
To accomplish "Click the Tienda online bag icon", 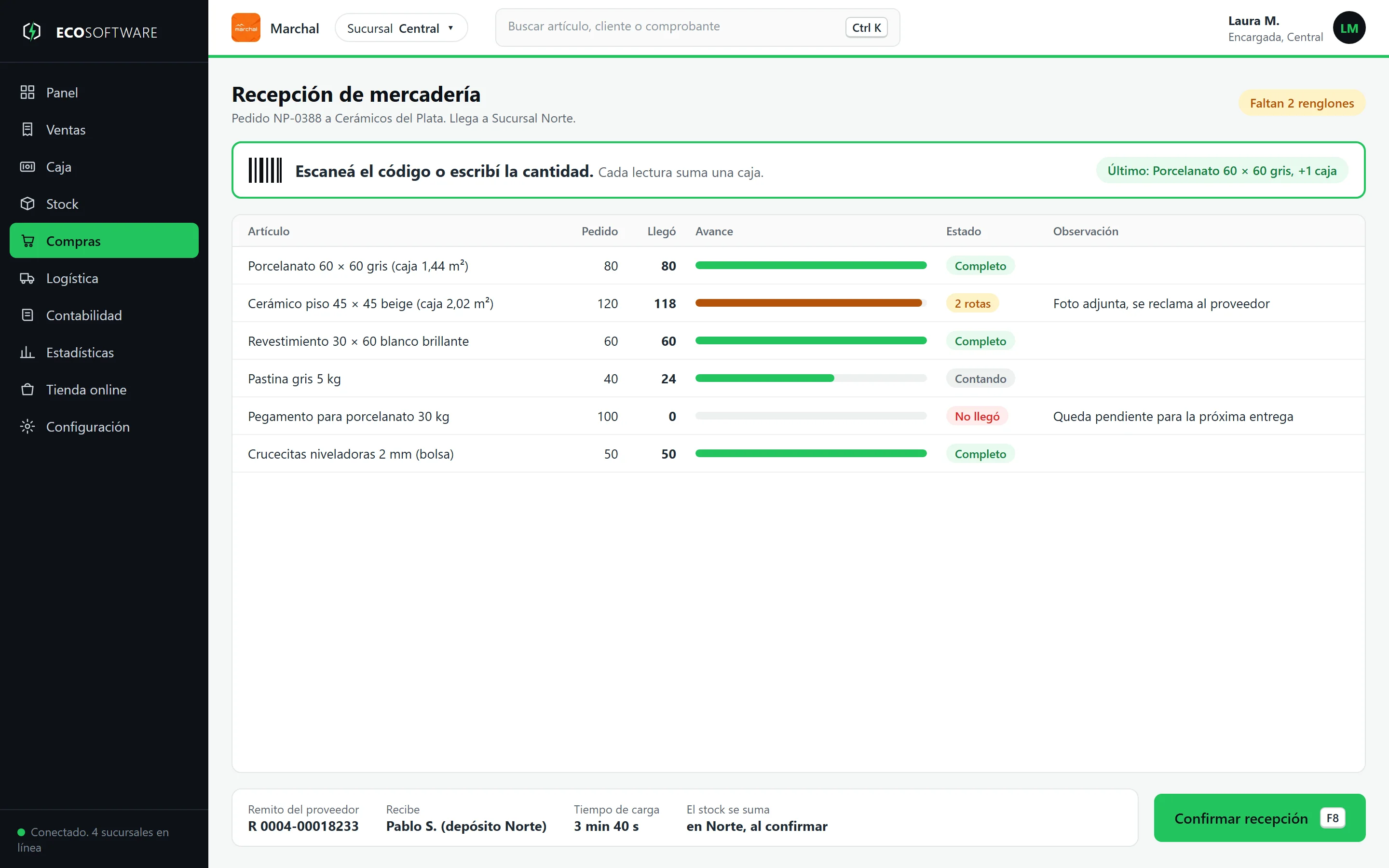I will coord(27,389).
